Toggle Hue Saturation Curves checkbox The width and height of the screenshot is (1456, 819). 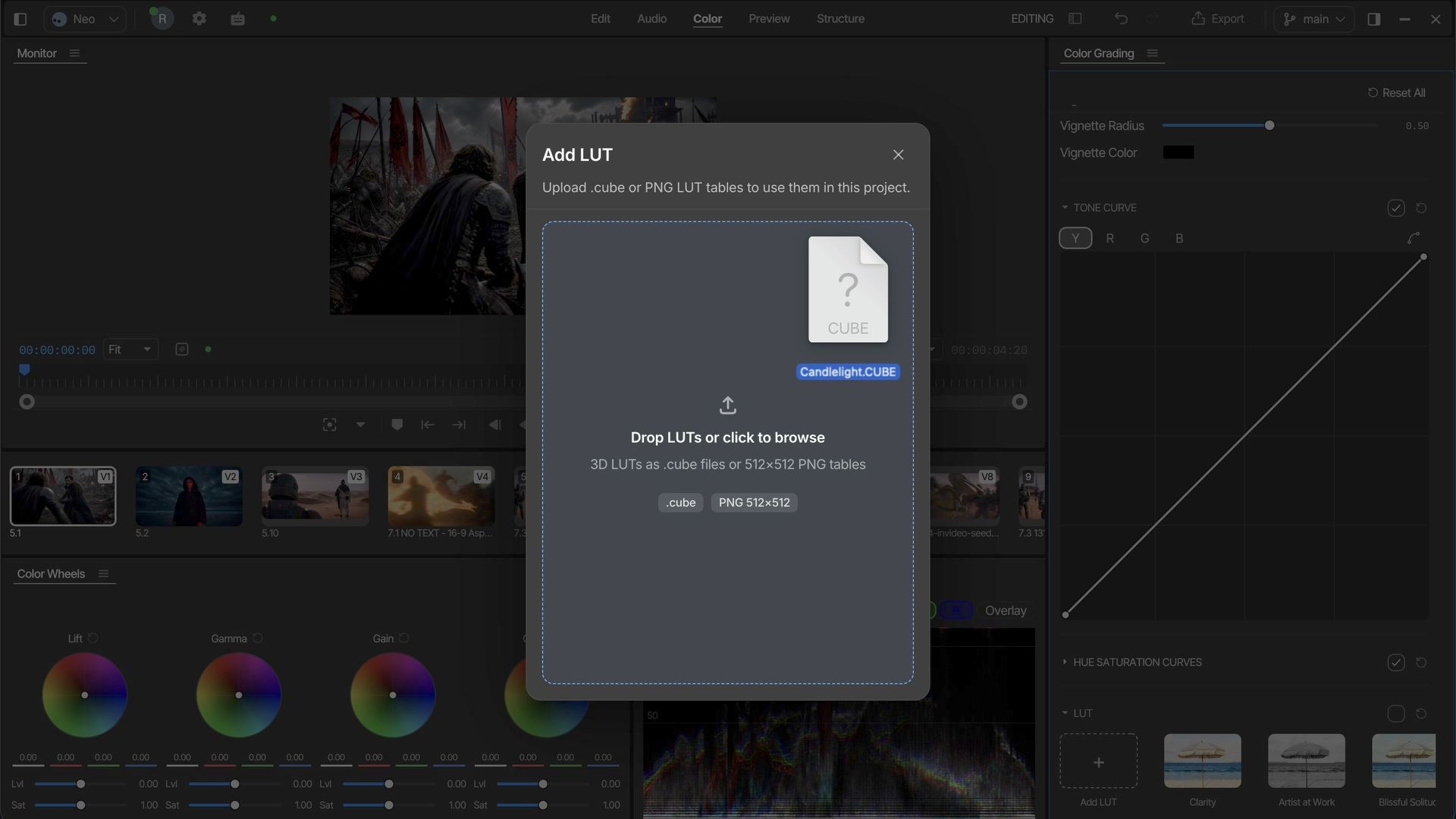click(1396, 663)
